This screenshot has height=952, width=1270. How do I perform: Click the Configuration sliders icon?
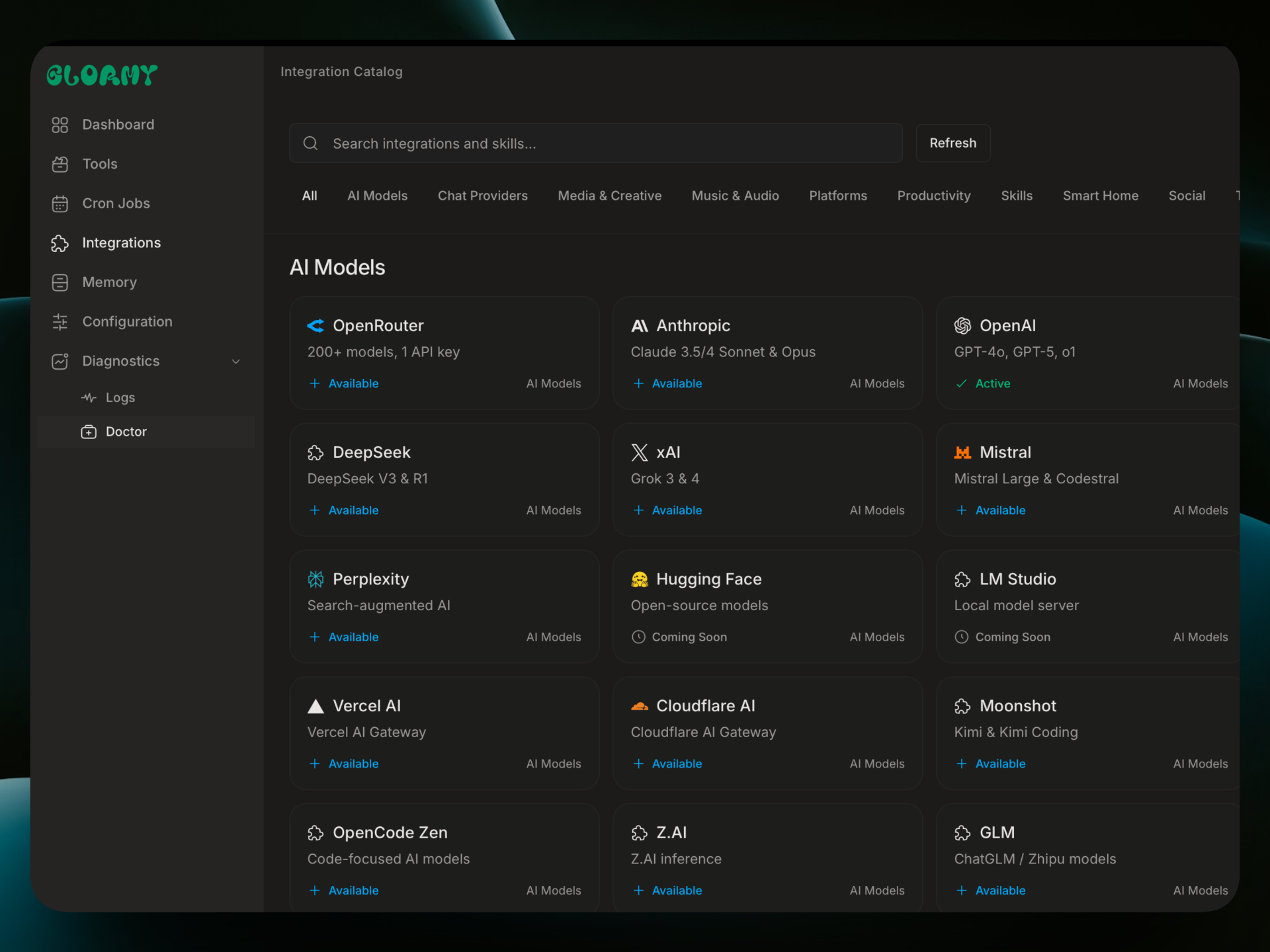[60, 322]
